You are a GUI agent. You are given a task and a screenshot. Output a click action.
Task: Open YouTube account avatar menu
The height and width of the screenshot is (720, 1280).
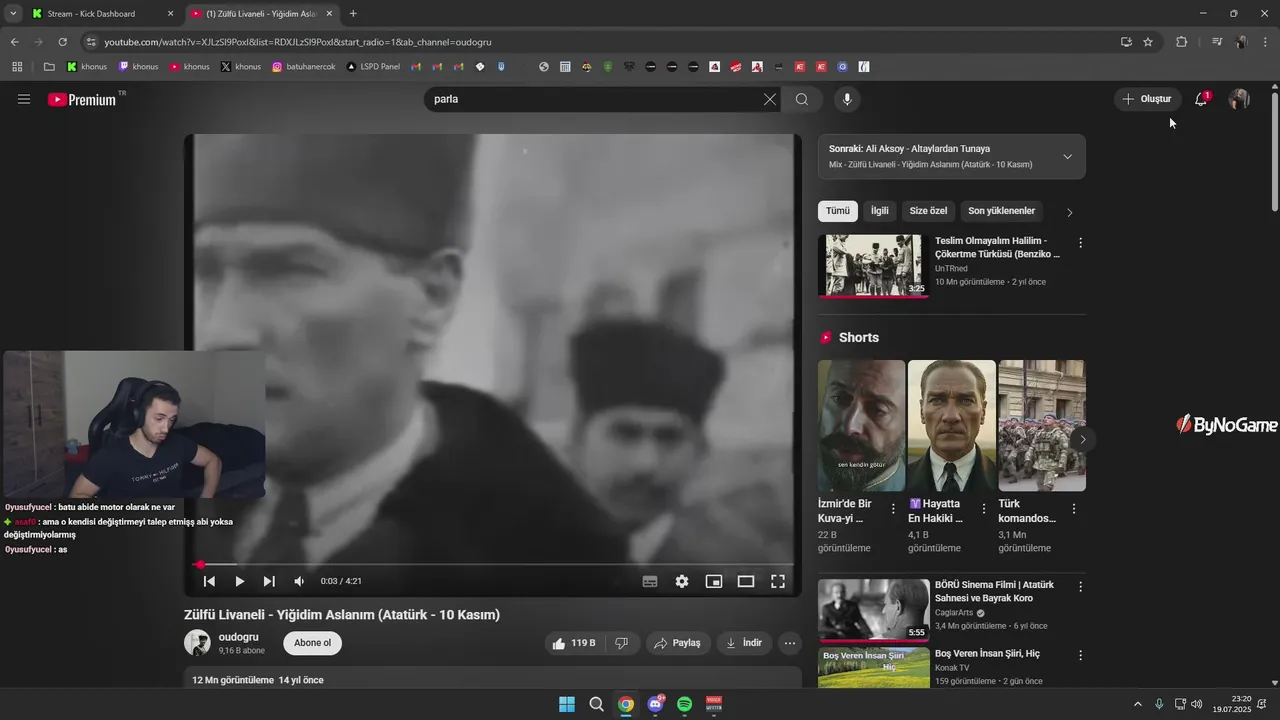coord(1239,99)
